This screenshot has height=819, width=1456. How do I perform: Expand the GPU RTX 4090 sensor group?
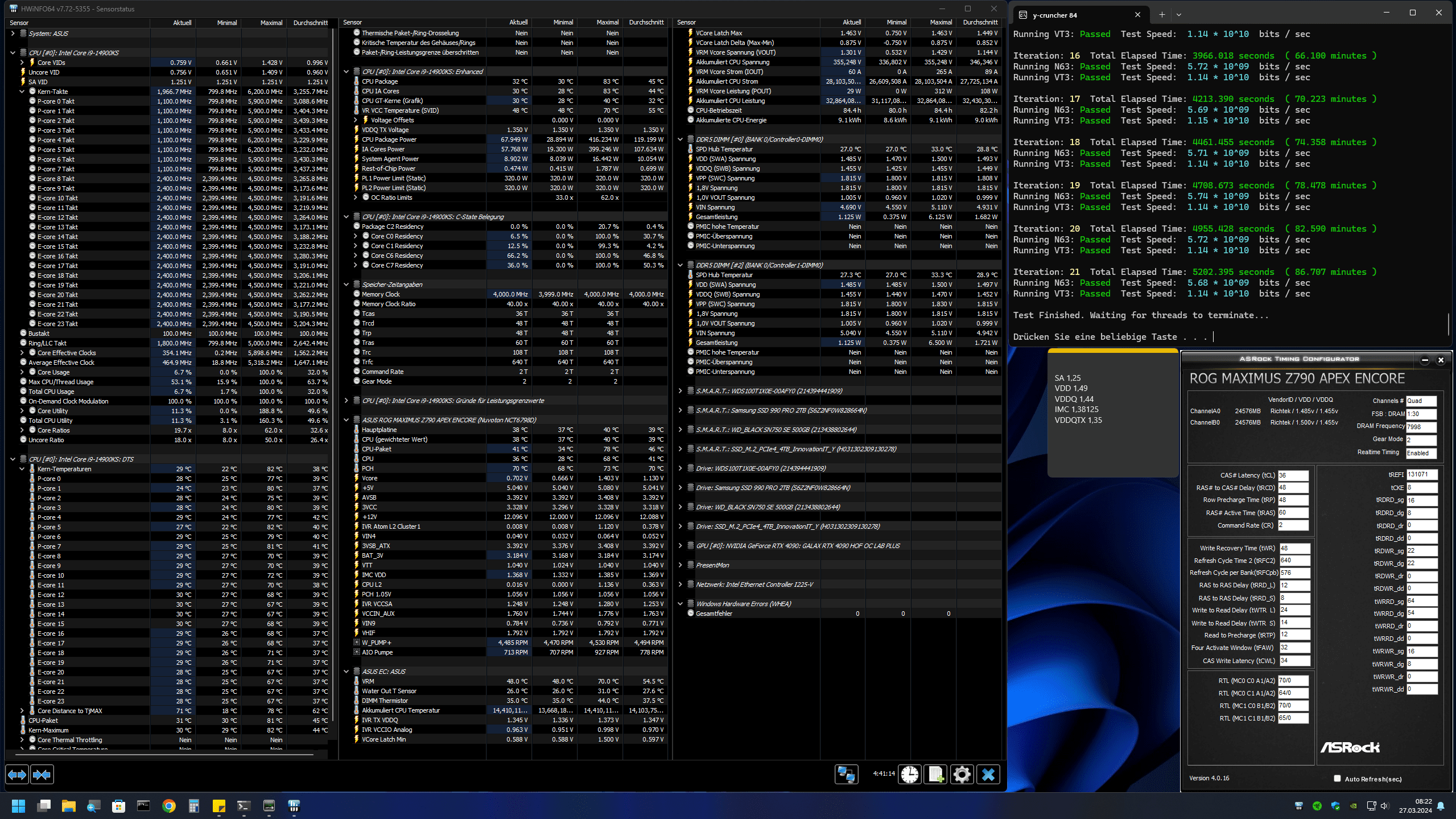click(680, 546)
